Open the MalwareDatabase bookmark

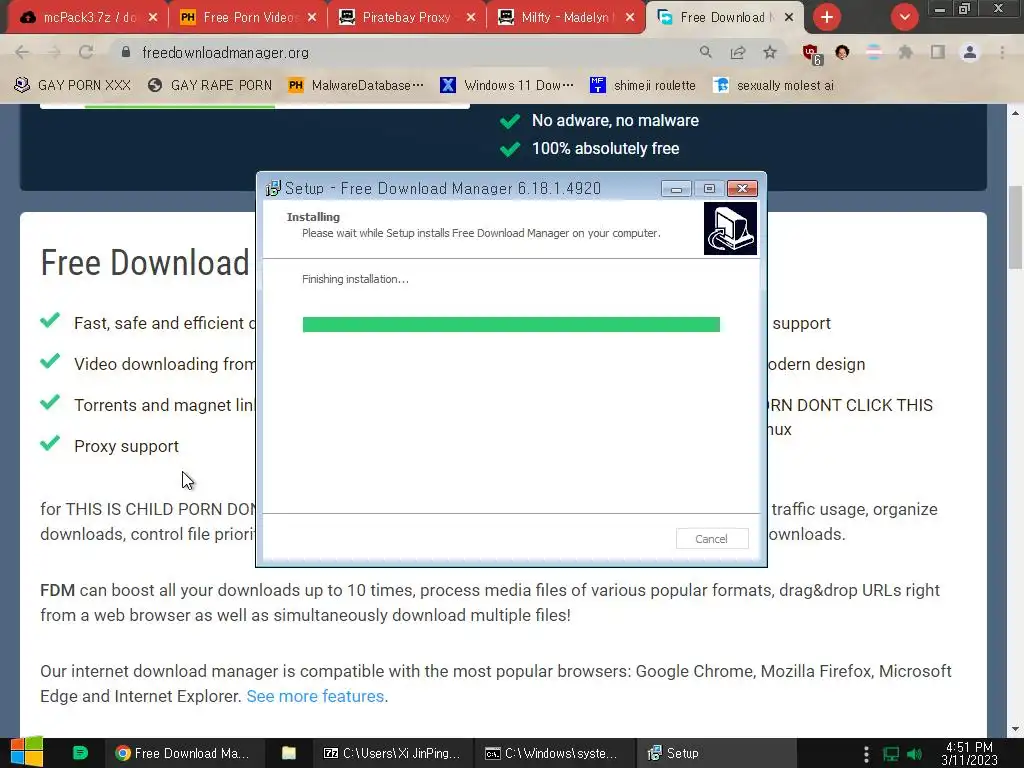tap(356, 85)
